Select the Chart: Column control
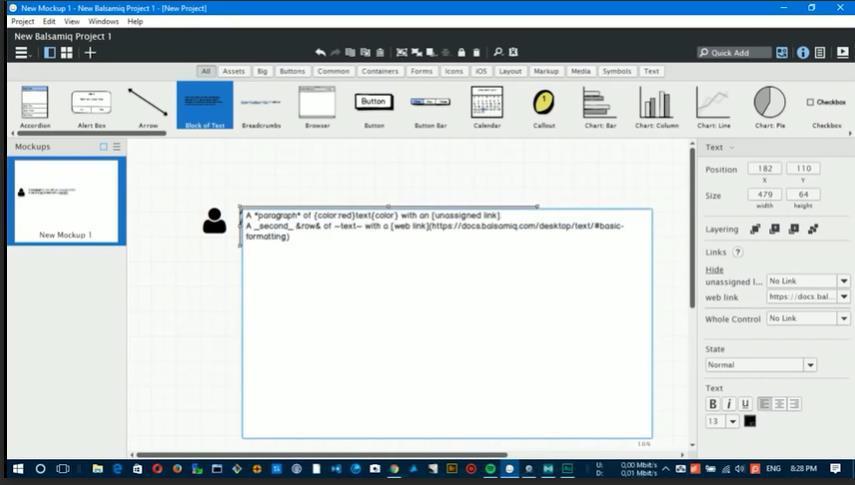The width and height of the screenshot is (855, 485). (657, 106)
